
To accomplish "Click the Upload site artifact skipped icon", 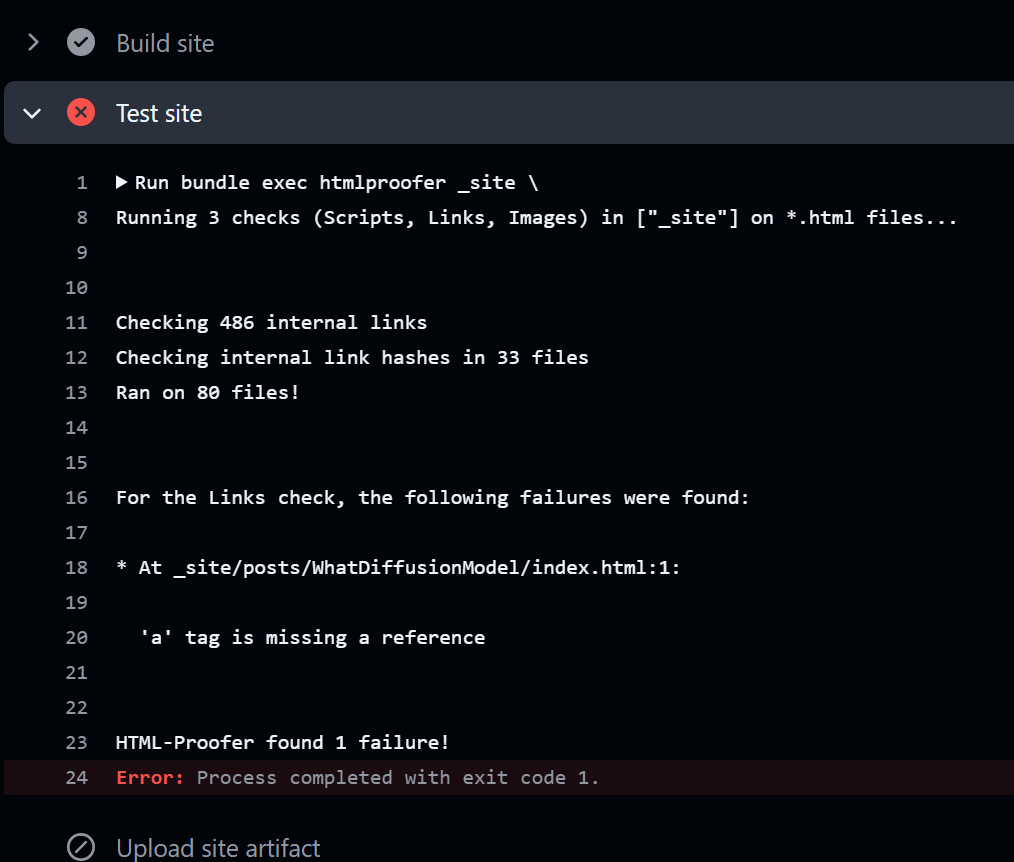I will pos(81,847).
